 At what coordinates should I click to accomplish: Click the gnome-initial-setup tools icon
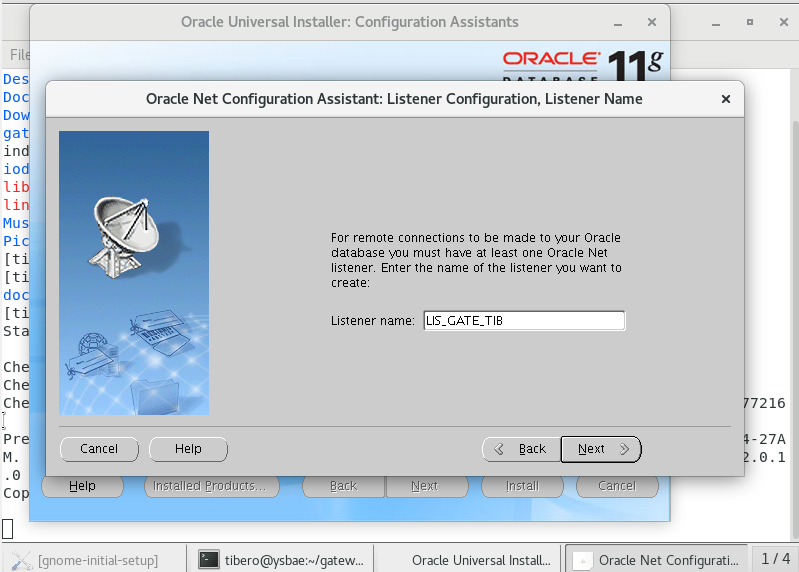(x=21, y=560)
